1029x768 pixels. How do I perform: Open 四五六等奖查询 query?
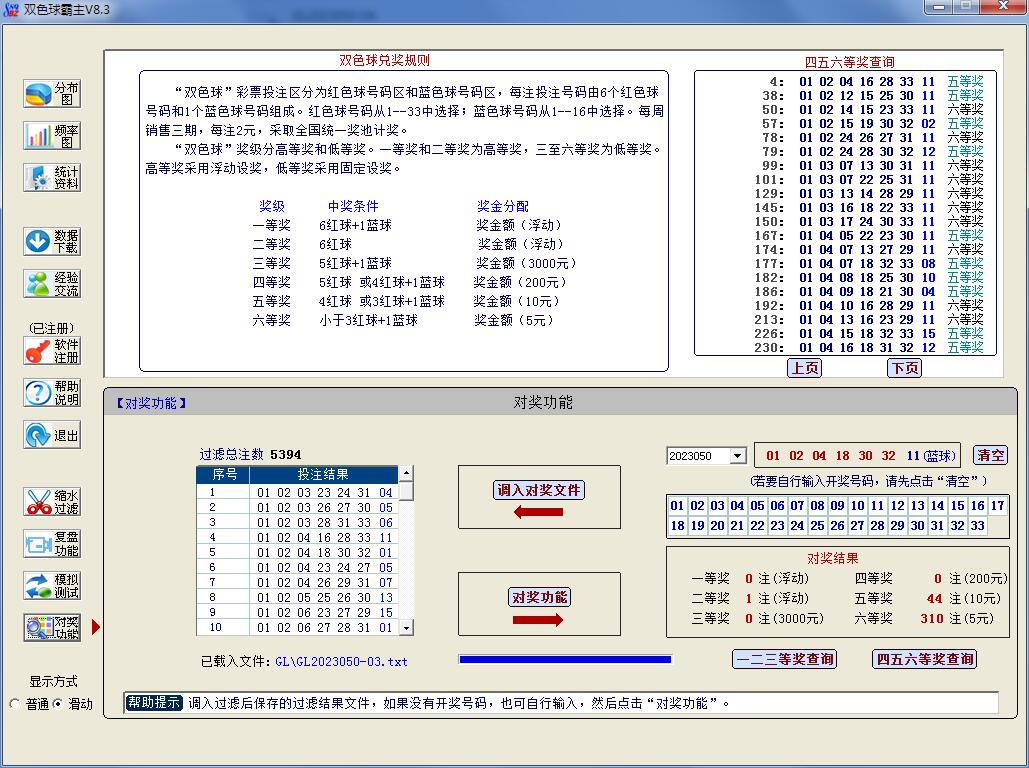pyautogui.click(x=925, y=659)
